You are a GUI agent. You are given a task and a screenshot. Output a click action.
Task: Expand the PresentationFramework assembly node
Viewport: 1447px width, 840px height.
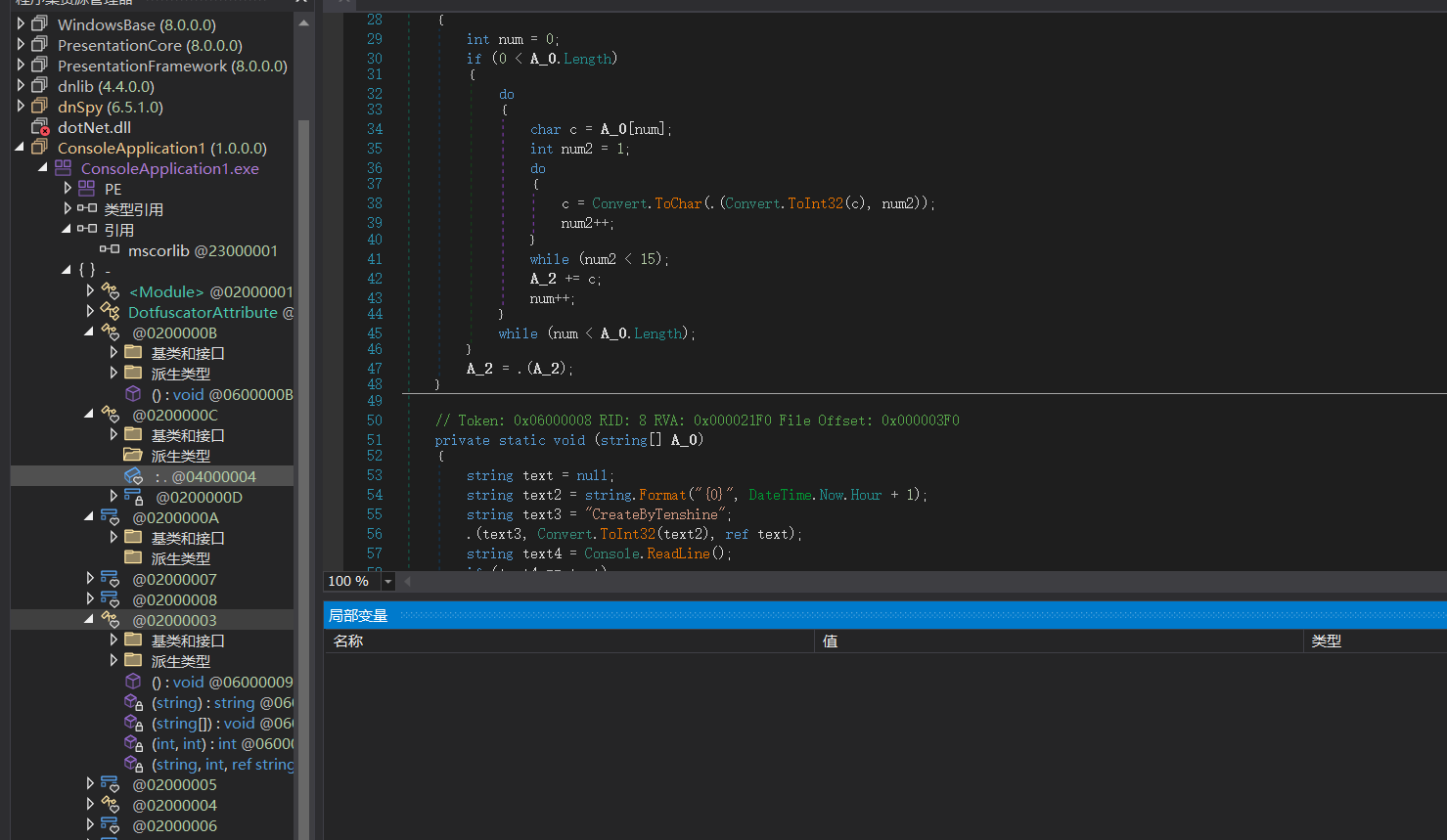21,65
